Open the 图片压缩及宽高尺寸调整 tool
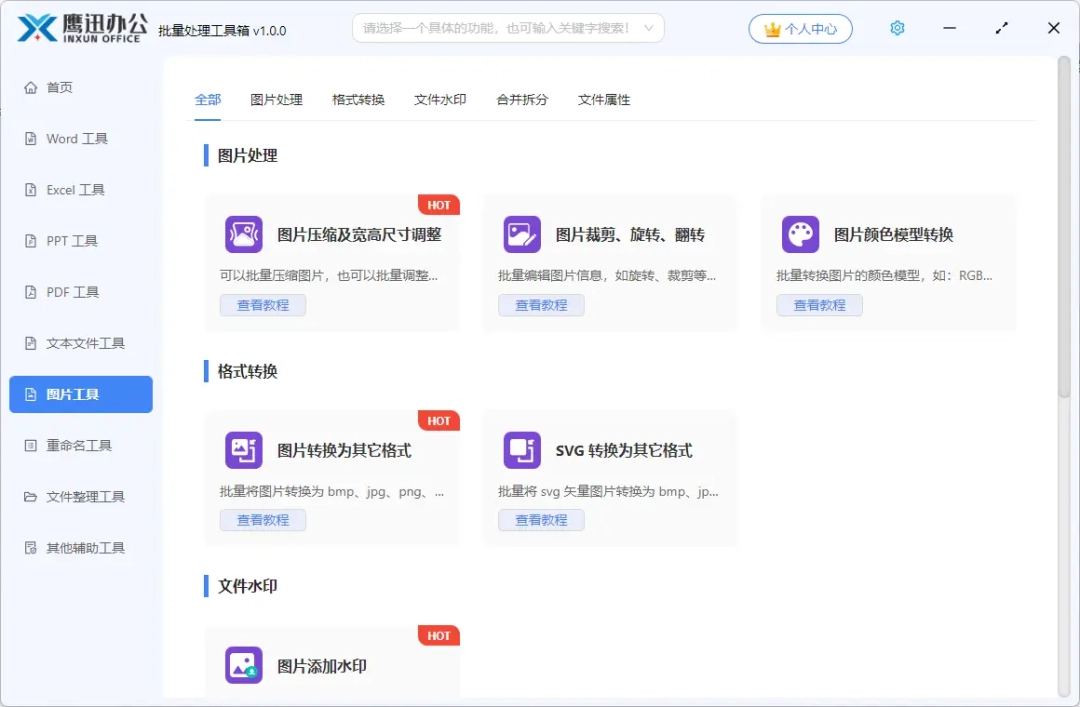Image resolution: width=1080 pixels, height=707 pixels. pyautogui.click(x=330, y=232)
